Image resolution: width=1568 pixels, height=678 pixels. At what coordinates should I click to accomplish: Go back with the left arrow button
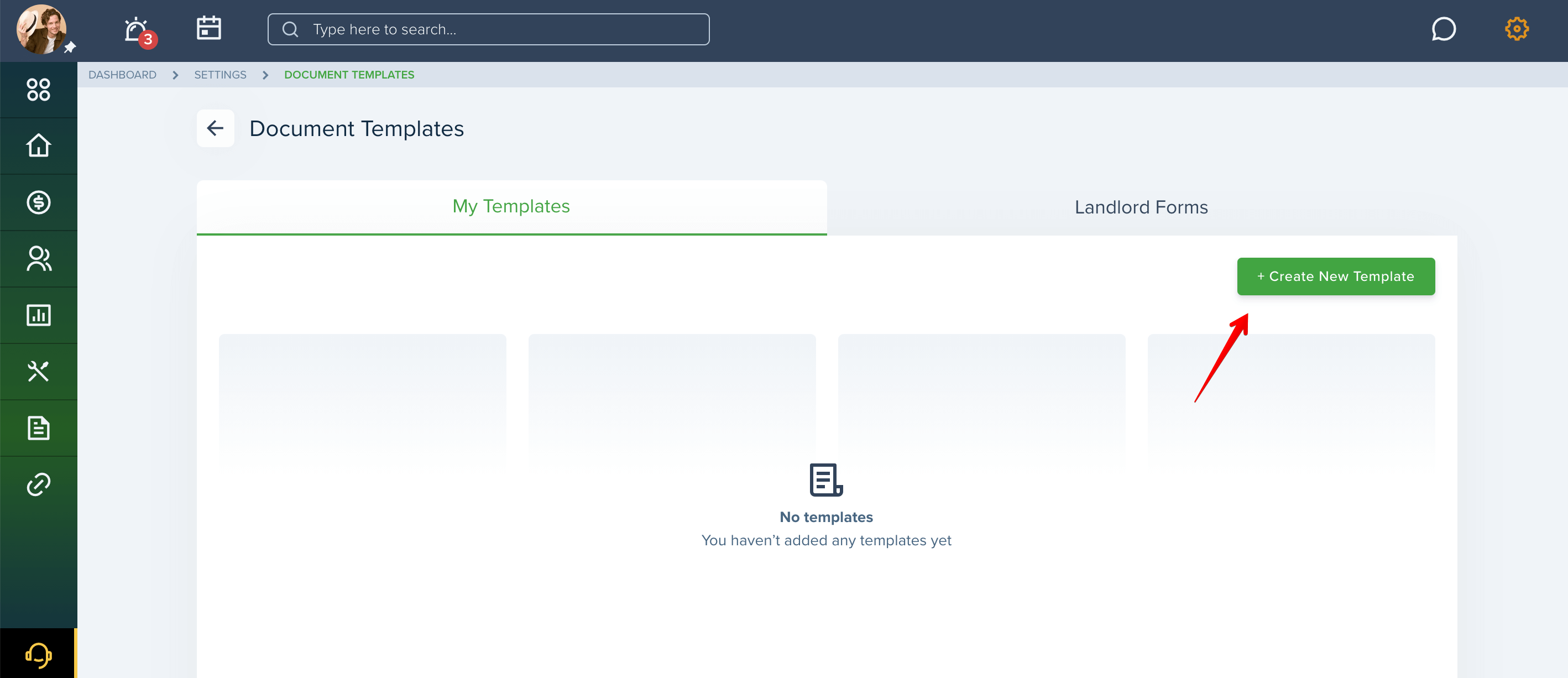tap(216, 128)
